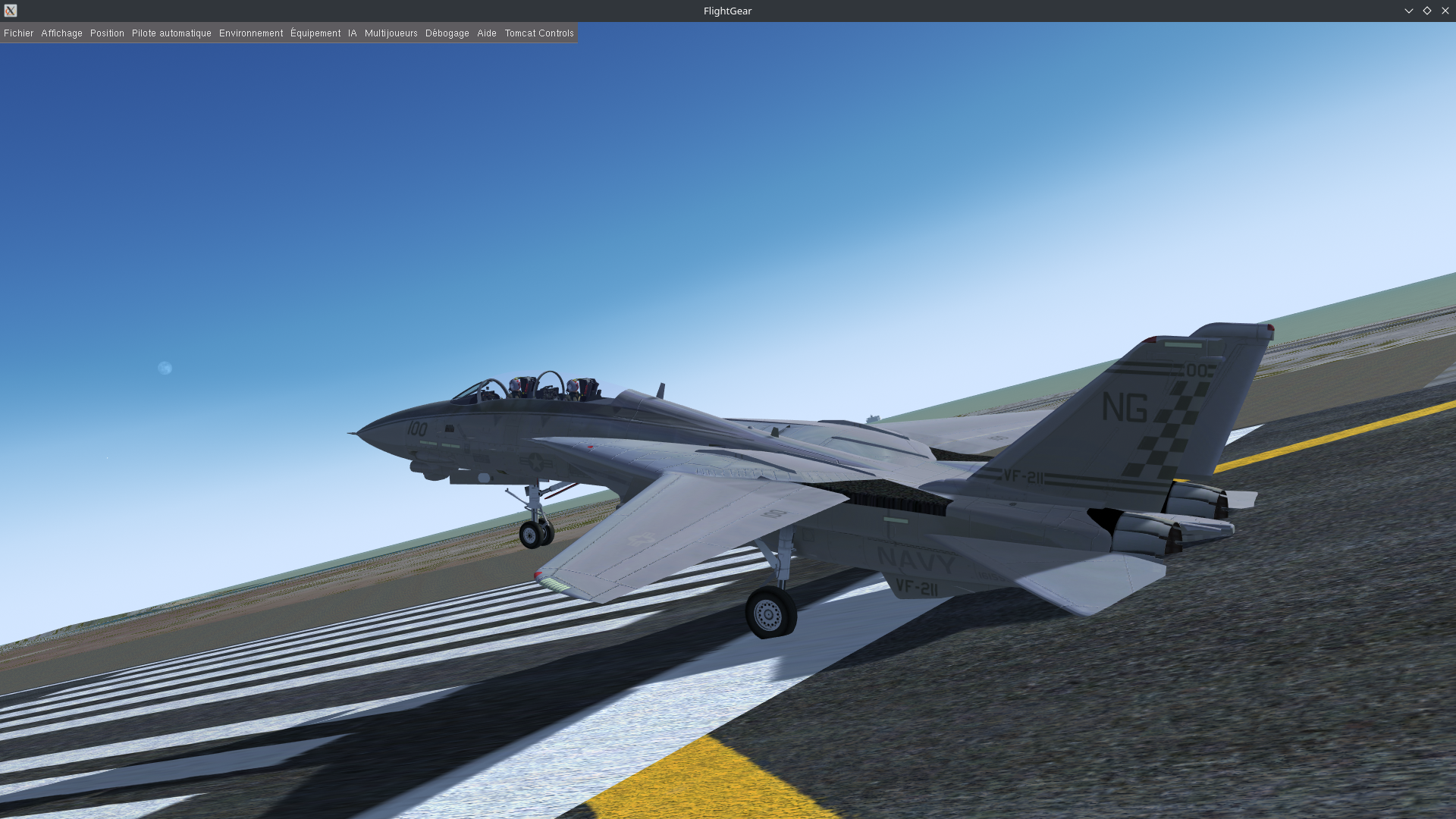The height and width of the screenshot is (819, 1456).
Task: Open the Débogage menu
Action: (x=447, y=33)
